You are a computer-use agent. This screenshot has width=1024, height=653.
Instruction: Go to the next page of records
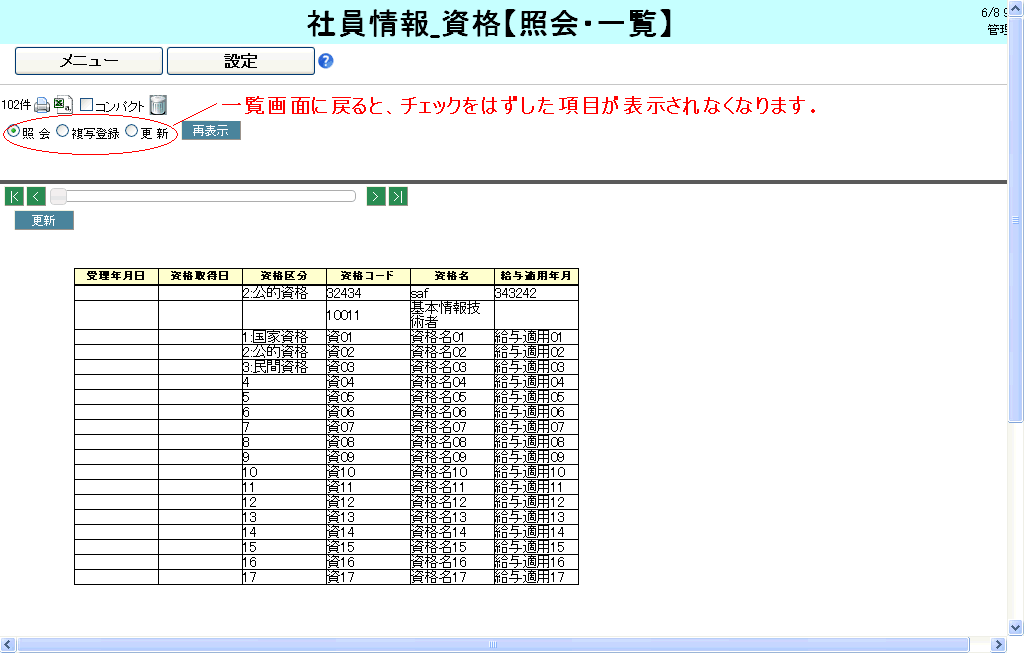[376, 196]
